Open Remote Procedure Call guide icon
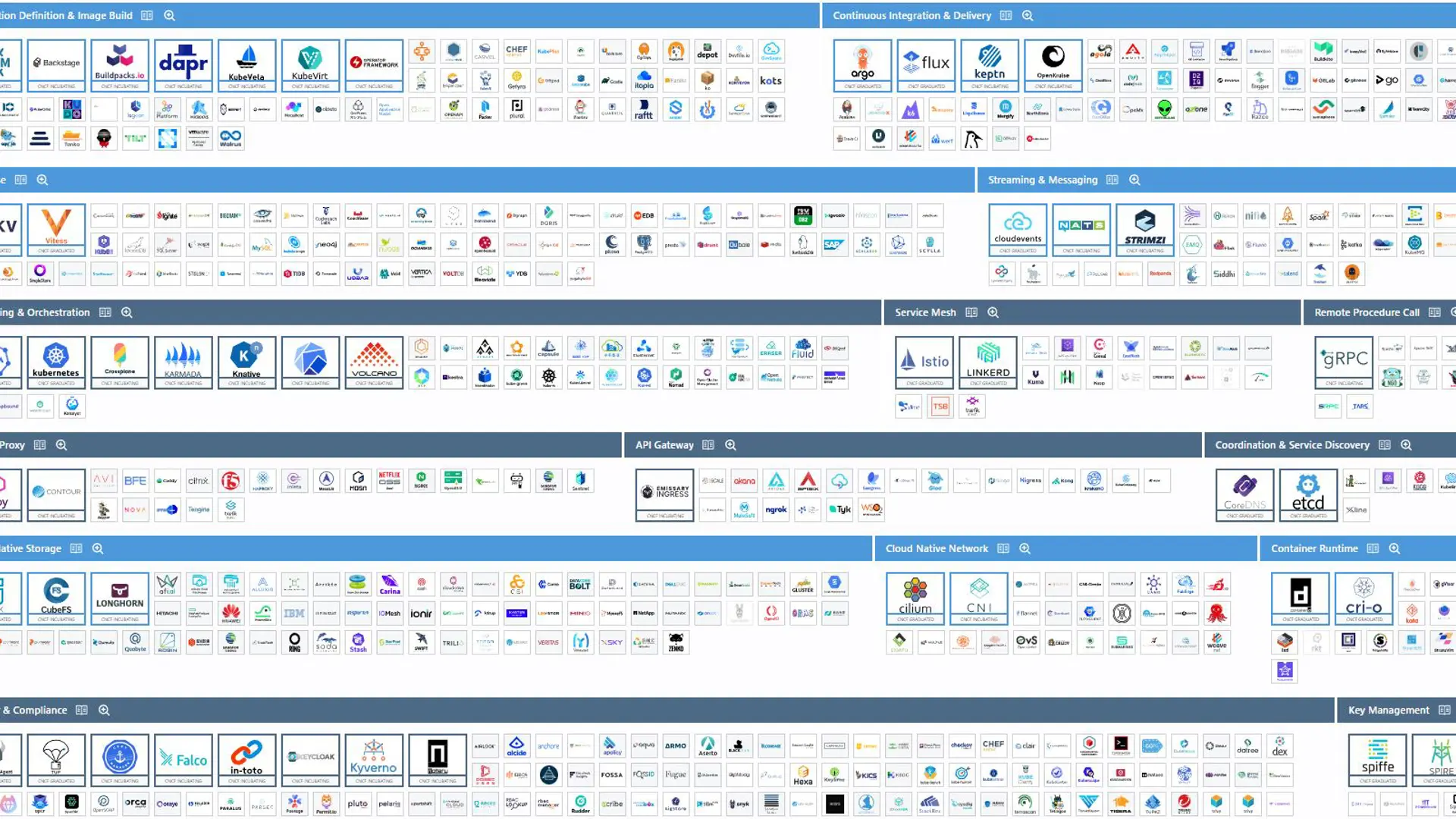The image size is (1456, 819). click(1434, 312)
